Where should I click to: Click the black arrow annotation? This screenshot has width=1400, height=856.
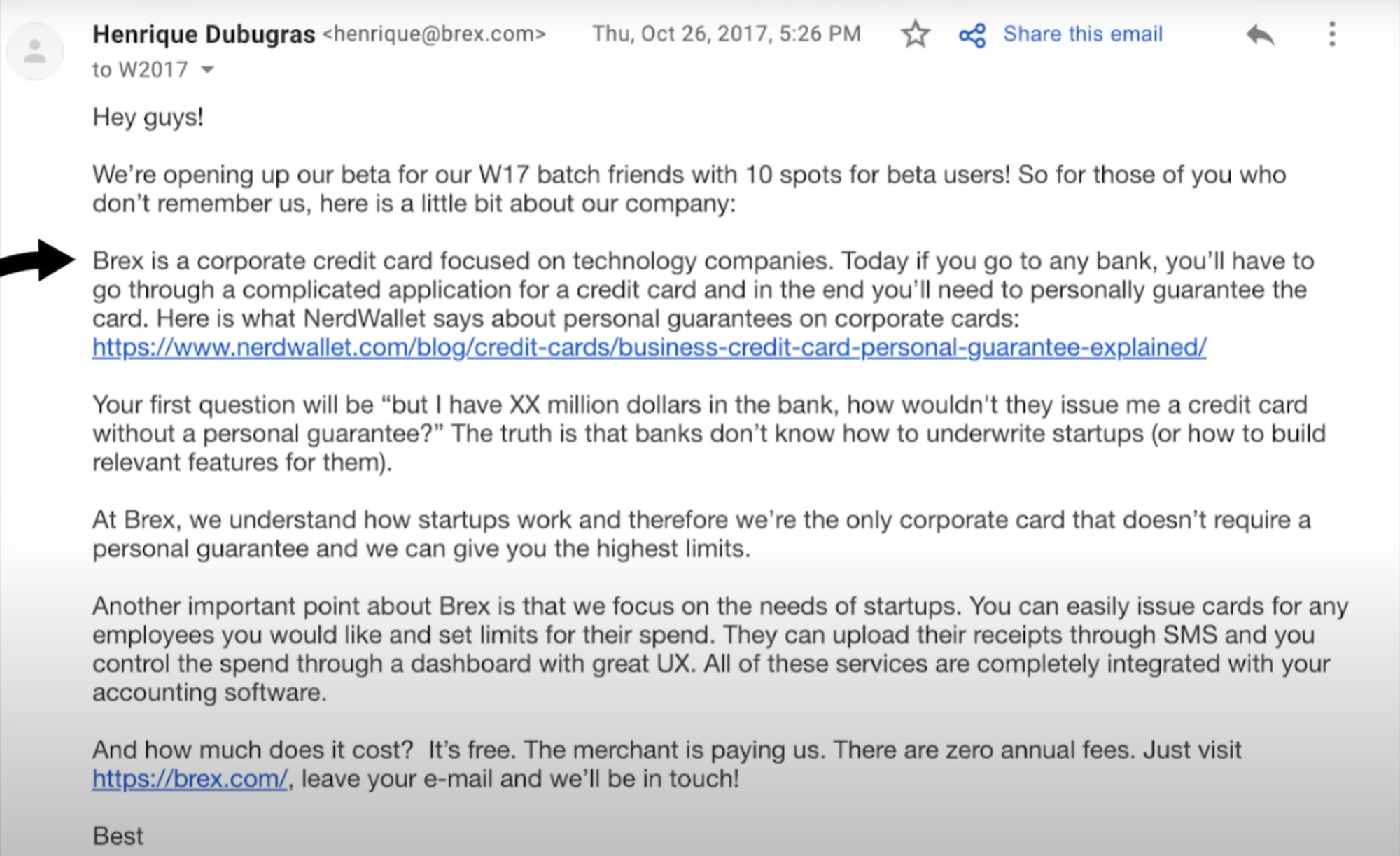[x=42, y=260]
